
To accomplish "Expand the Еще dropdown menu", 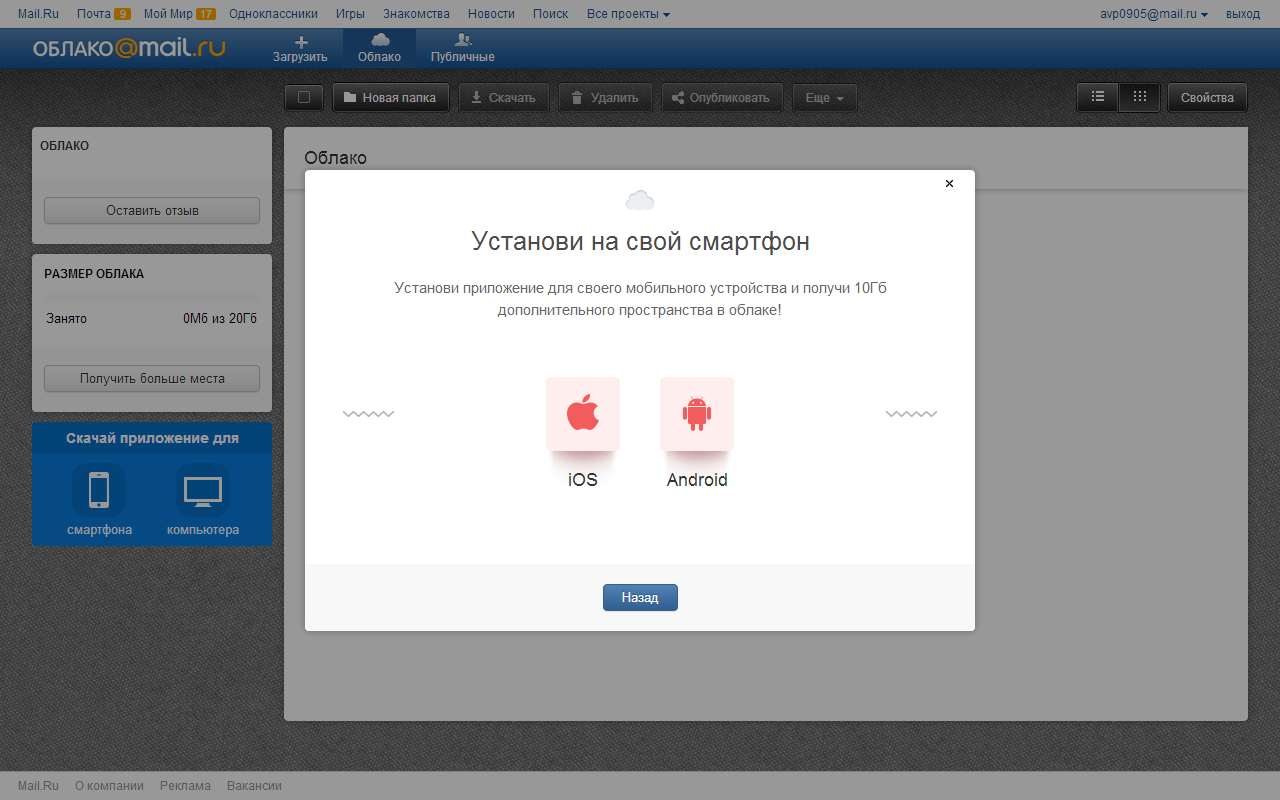I will pos(825,98).
